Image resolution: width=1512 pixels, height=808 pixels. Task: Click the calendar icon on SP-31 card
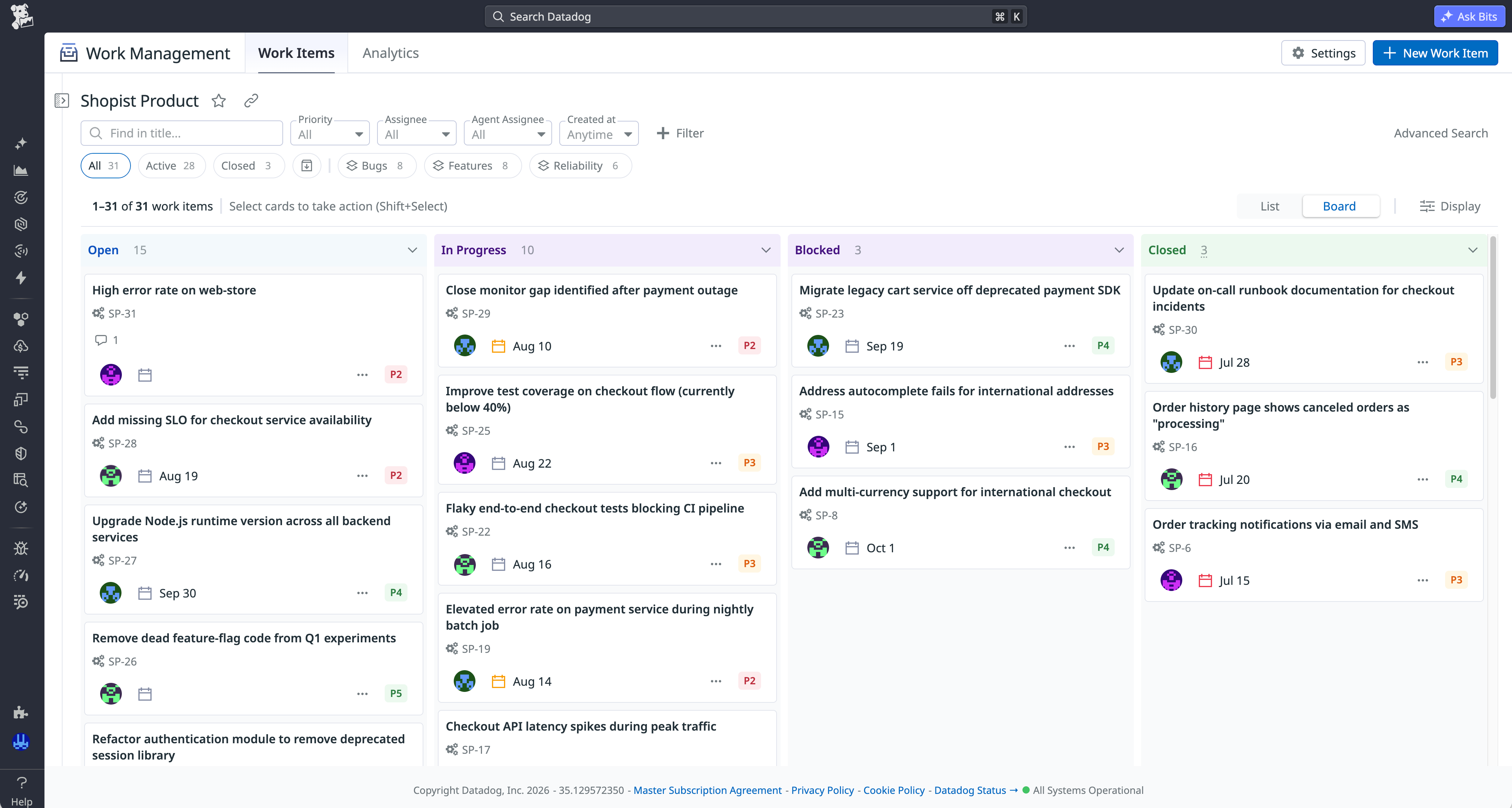(x=145, y=375)
